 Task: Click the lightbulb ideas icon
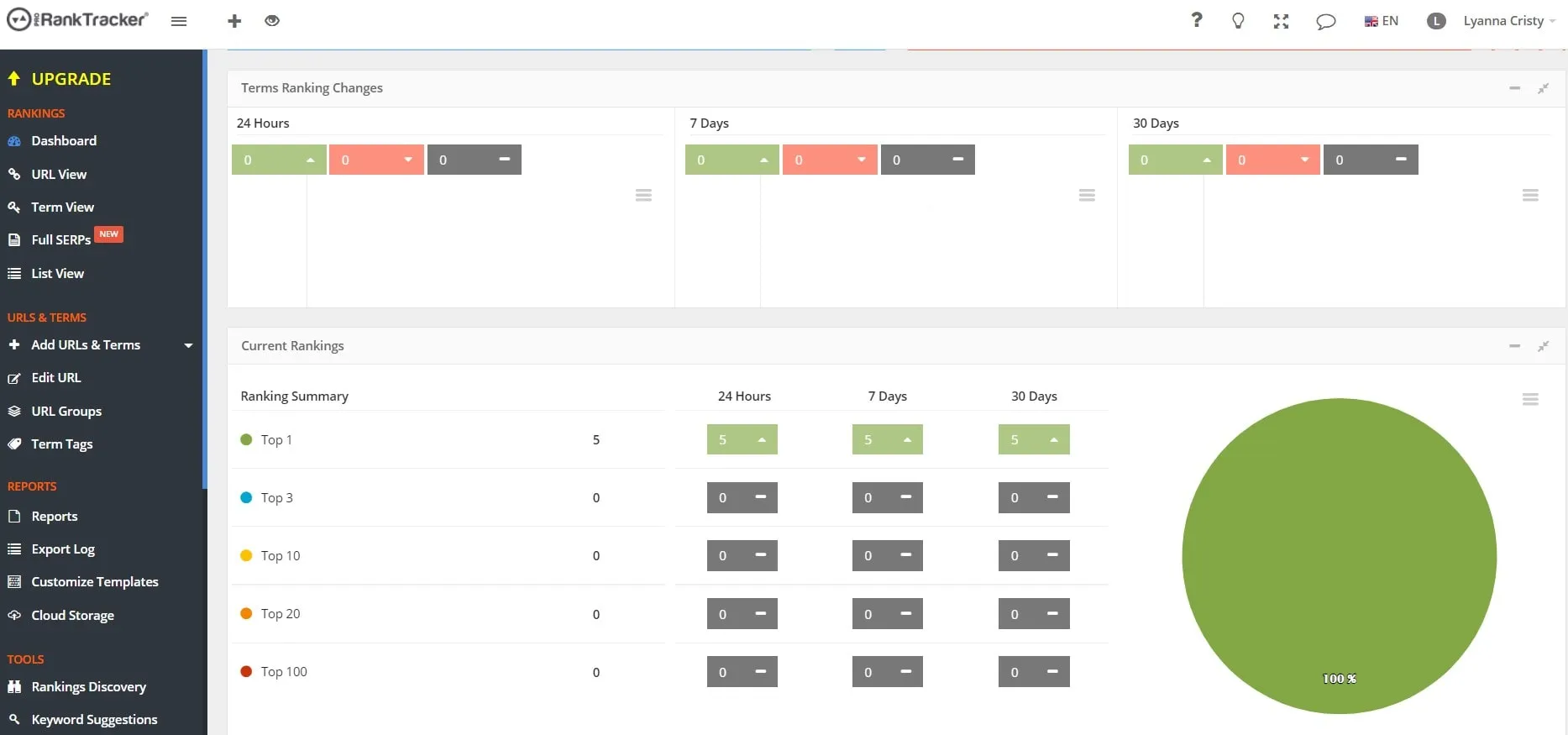click(1238, 21)
